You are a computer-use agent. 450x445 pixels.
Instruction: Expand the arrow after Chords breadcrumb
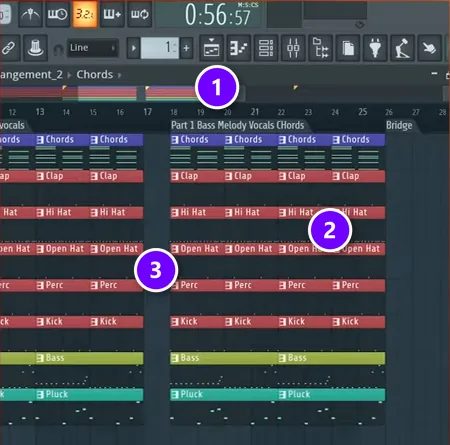(x=120, y=75)
